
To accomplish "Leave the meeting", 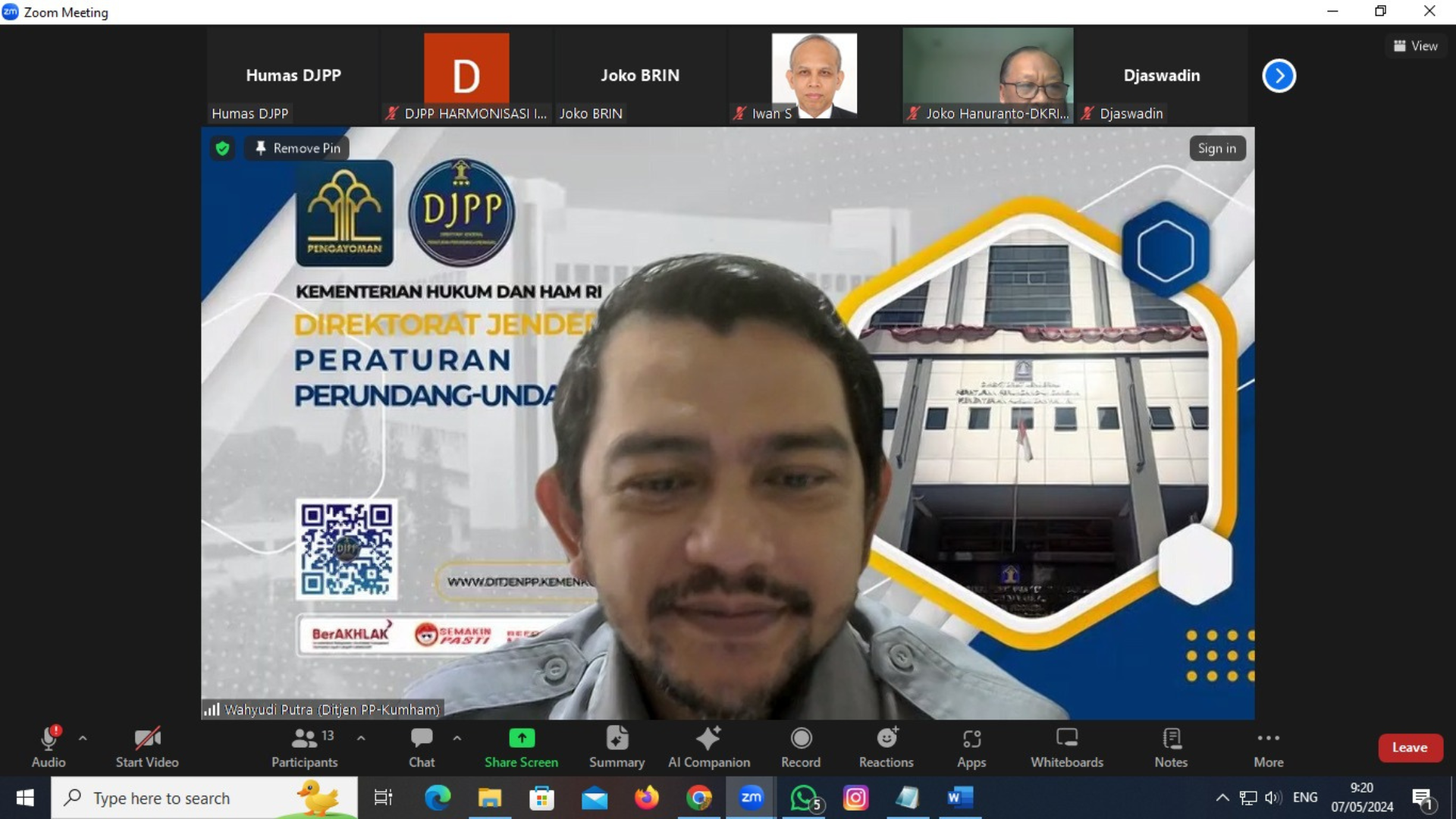I will click(x=1410, y=748).
